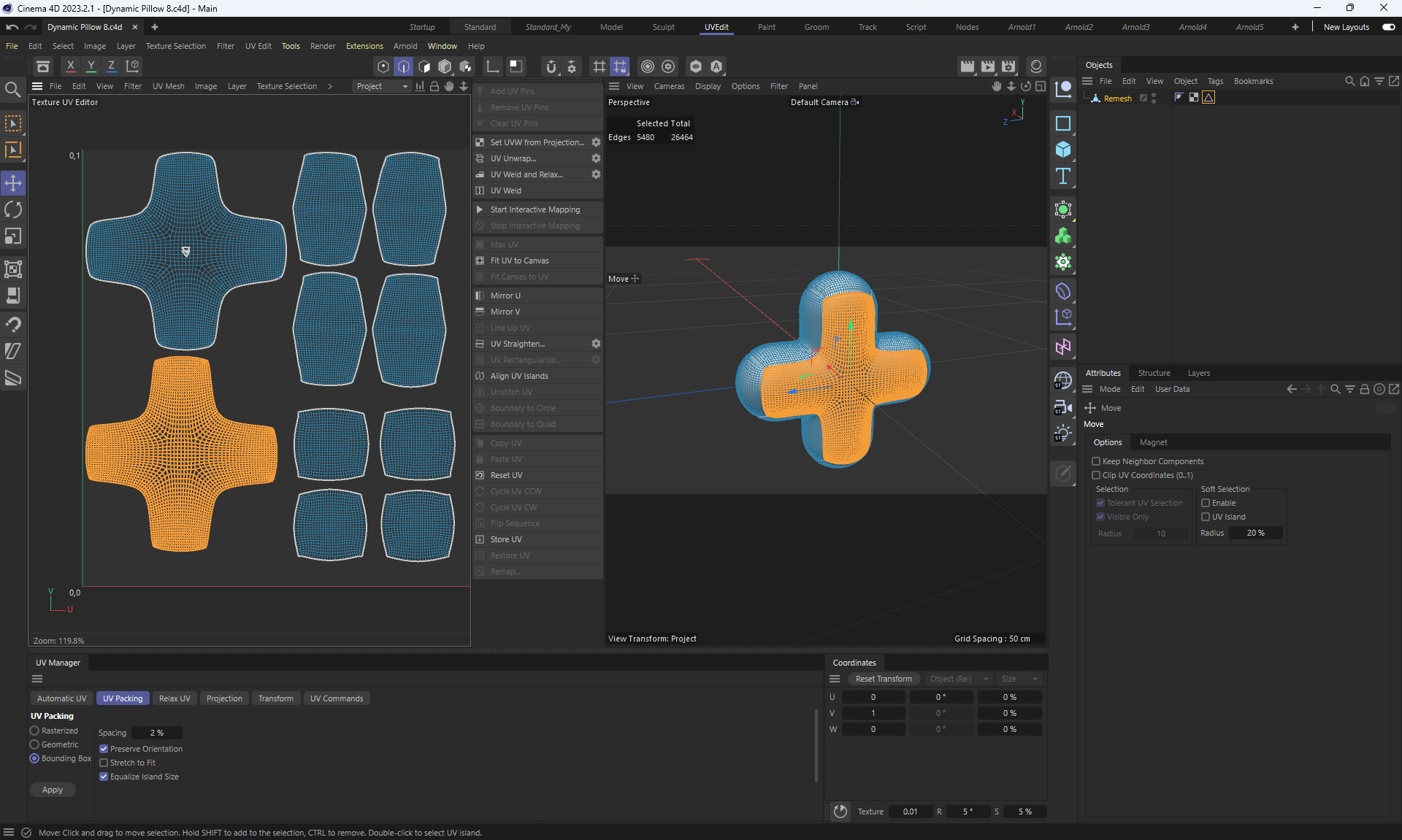Open the search magnifier in left toolbar
Image resolution: width=1402 pixels, height=840 pixels.
(12, 90)
